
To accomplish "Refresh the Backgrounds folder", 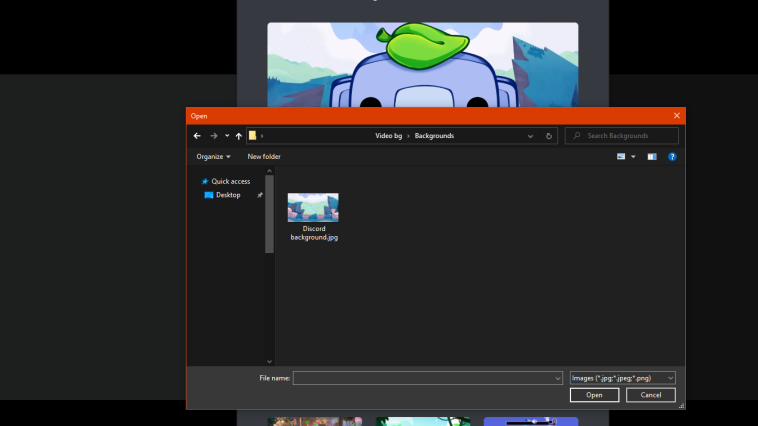I will tap(549, 136).
